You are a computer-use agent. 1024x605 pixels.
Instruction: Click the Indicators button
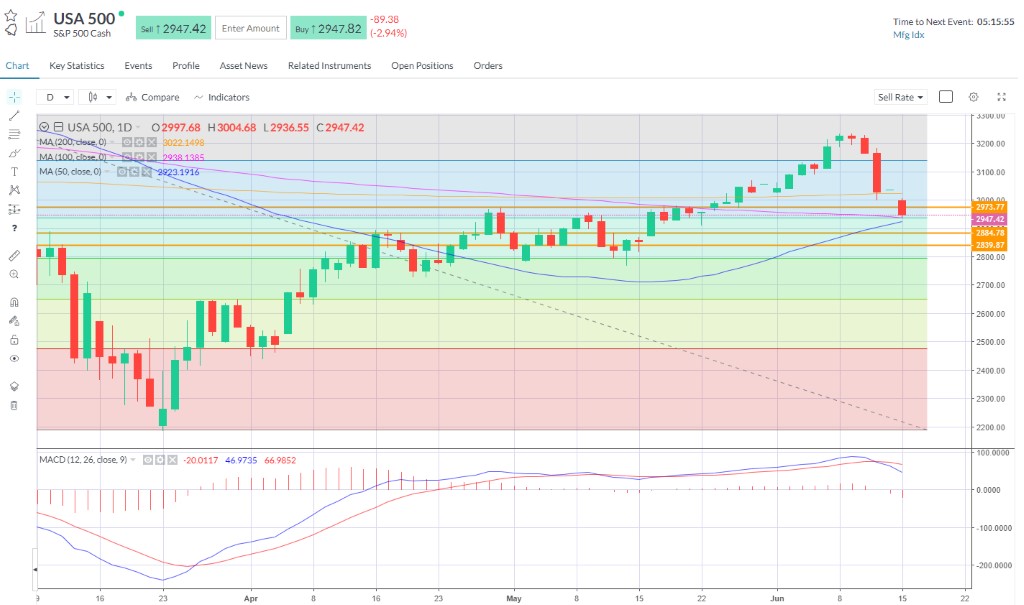tap(222, 97)
